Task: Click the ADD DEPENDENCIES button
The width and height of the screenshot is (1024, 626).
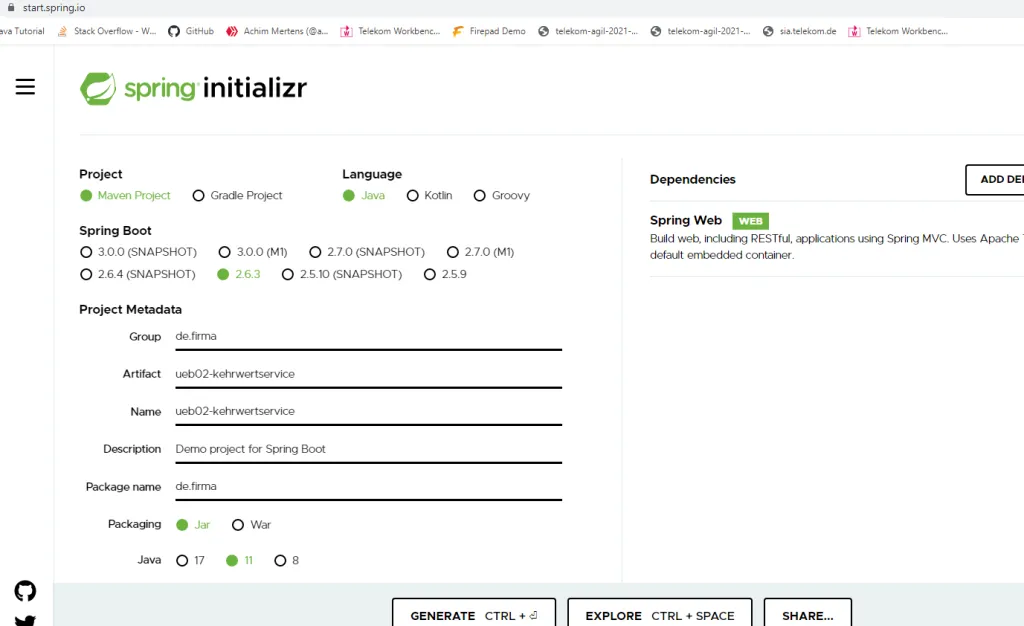Action: click(x=995, y=180)
